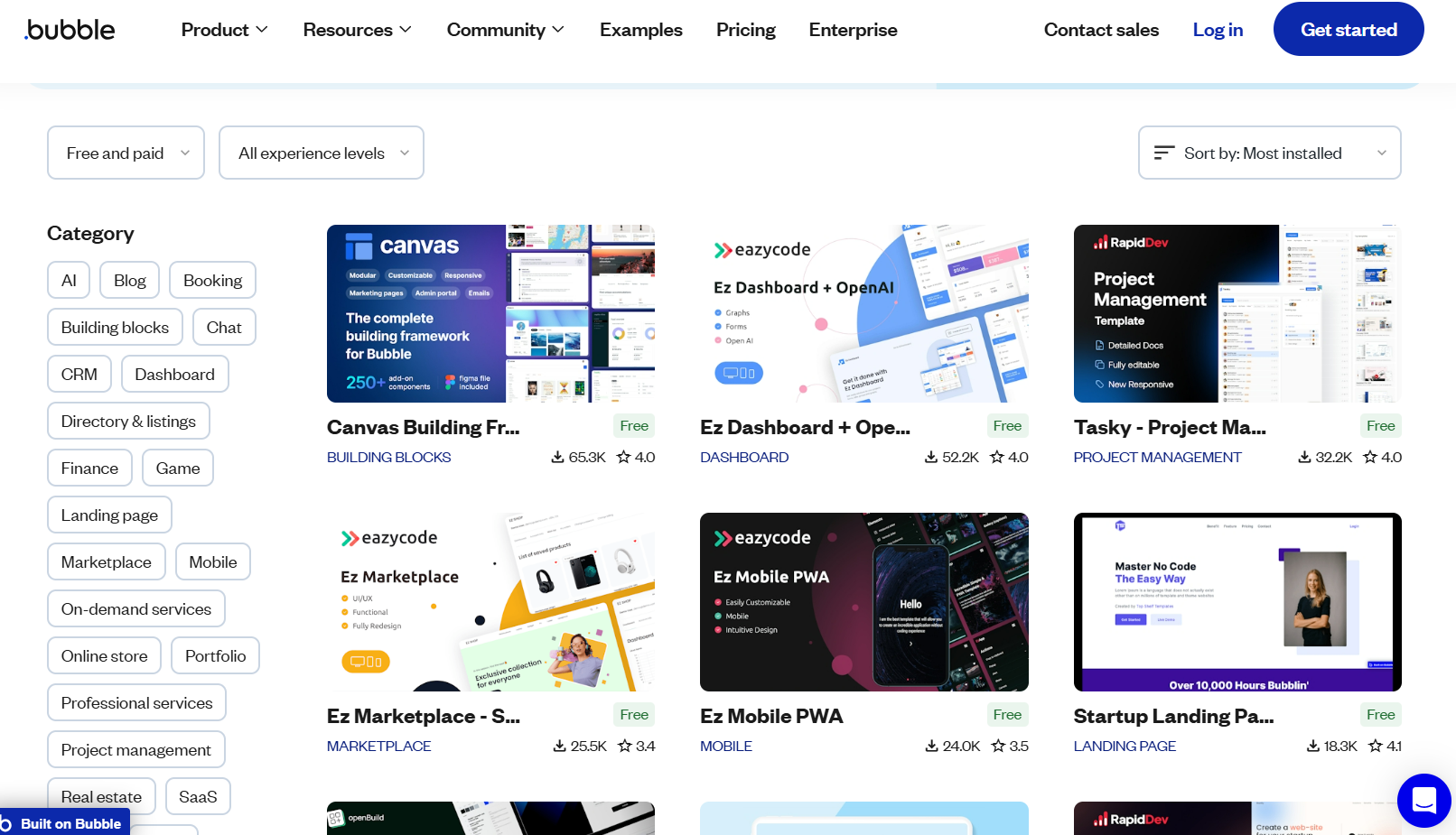Select the Real estate category chip
The height and width of the screenshot is (835, 1456).
click(x=101, y=796)
